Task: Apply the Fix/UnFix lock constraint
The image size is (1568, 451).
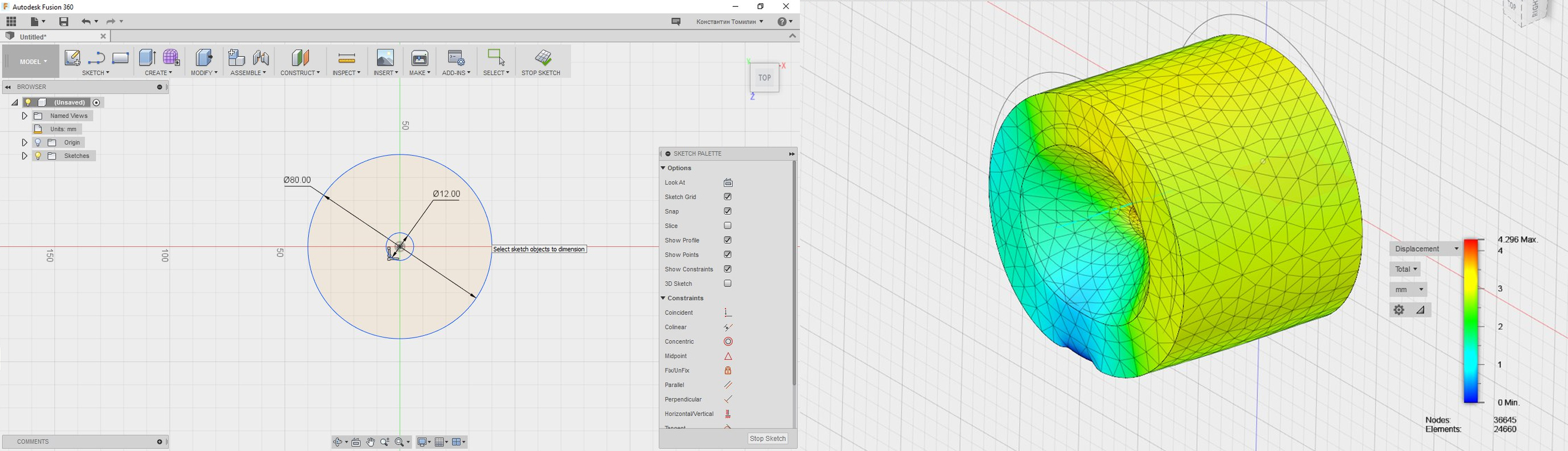Action: [728, 371]
